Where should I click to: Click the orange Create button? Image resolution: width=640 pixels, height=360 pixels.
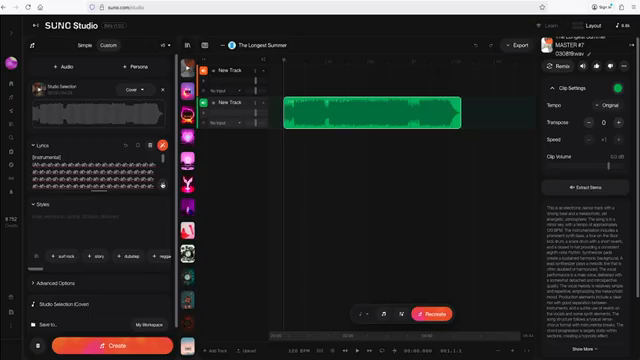click(112, 346)
